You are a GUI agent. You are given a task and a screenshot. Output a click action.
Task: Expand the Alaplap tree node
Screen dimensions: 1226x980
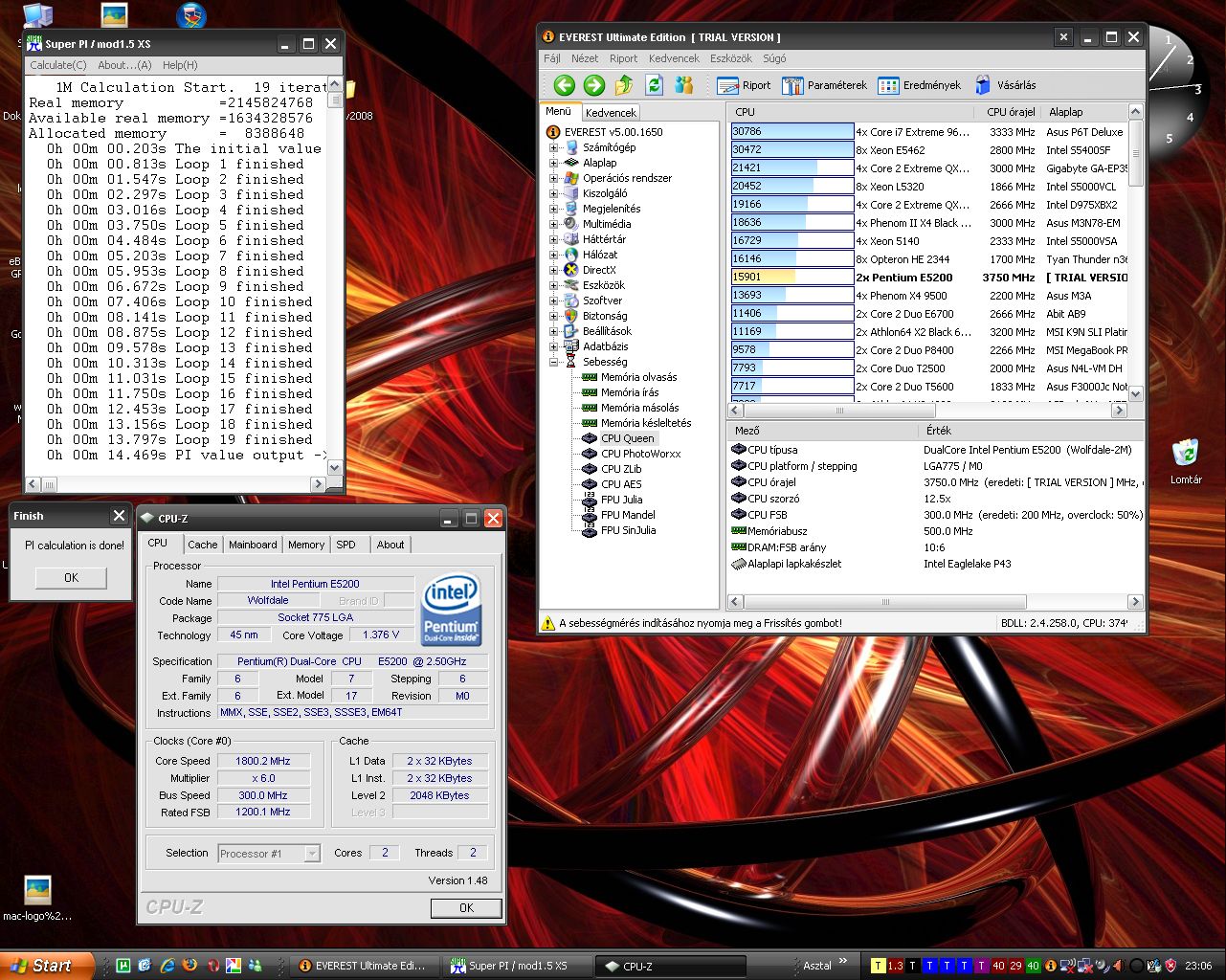553,163
